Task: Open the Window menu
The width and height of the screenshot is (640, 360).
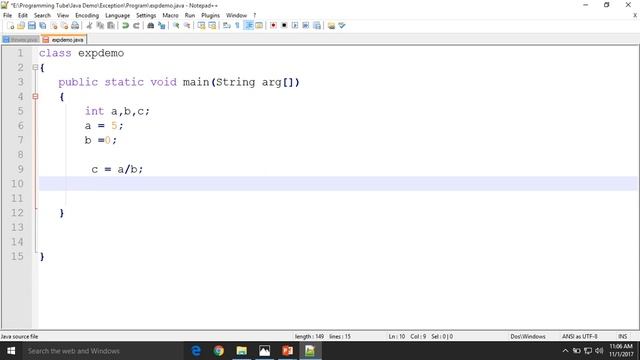Action: tap(236, 16)
